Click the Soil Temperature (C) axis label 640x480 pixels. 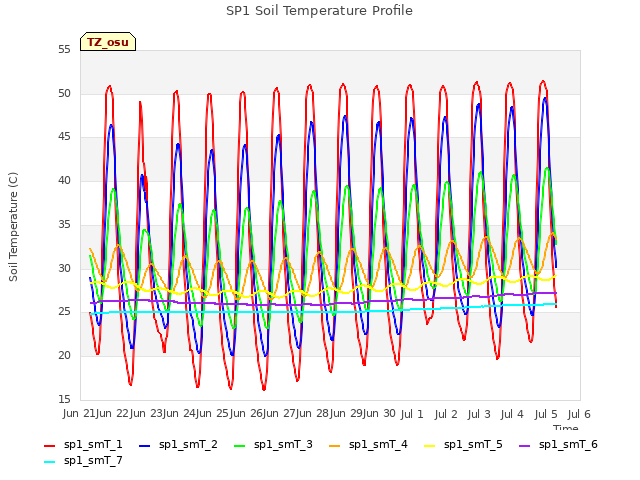click(13, 227)
